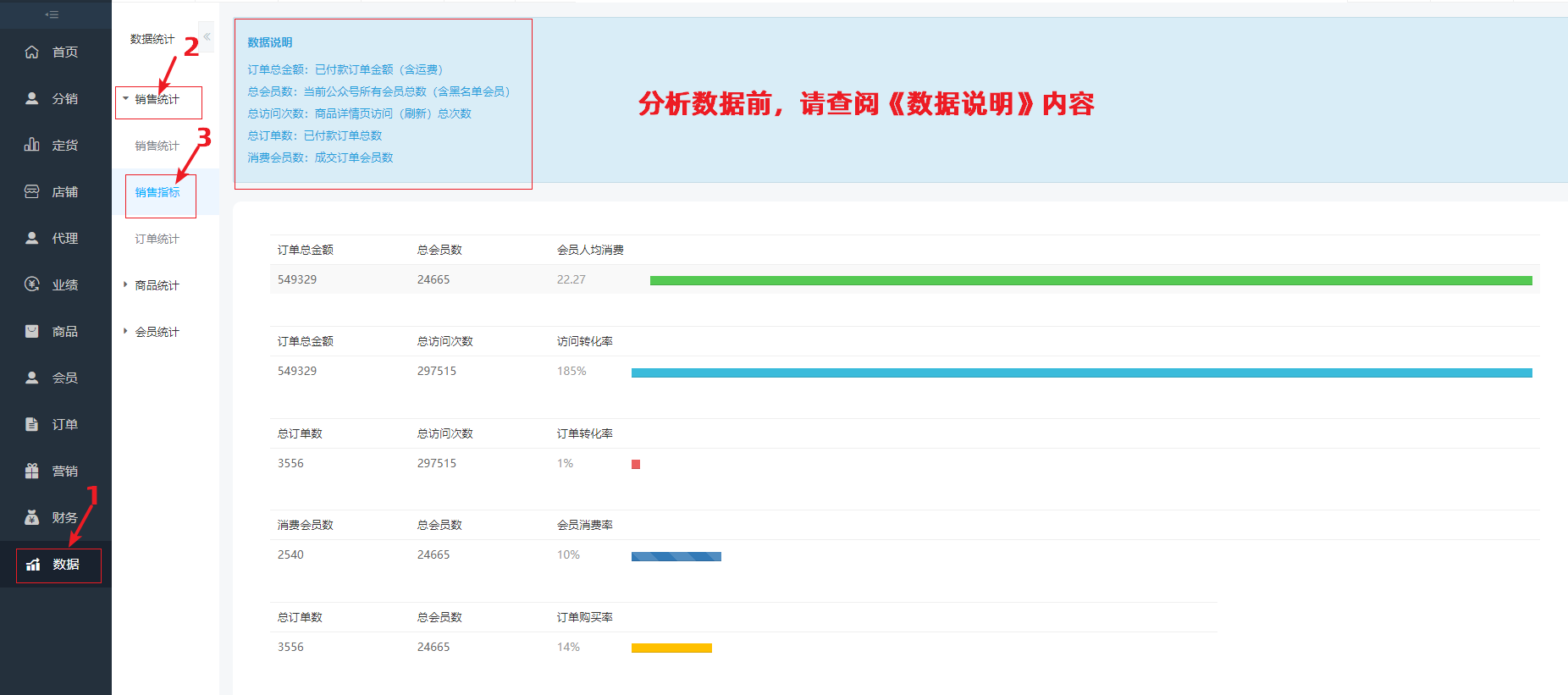Viewport: 1568px width, 695px height.
Task: Click the bag icon beside 商品
Action: (31, 331)
